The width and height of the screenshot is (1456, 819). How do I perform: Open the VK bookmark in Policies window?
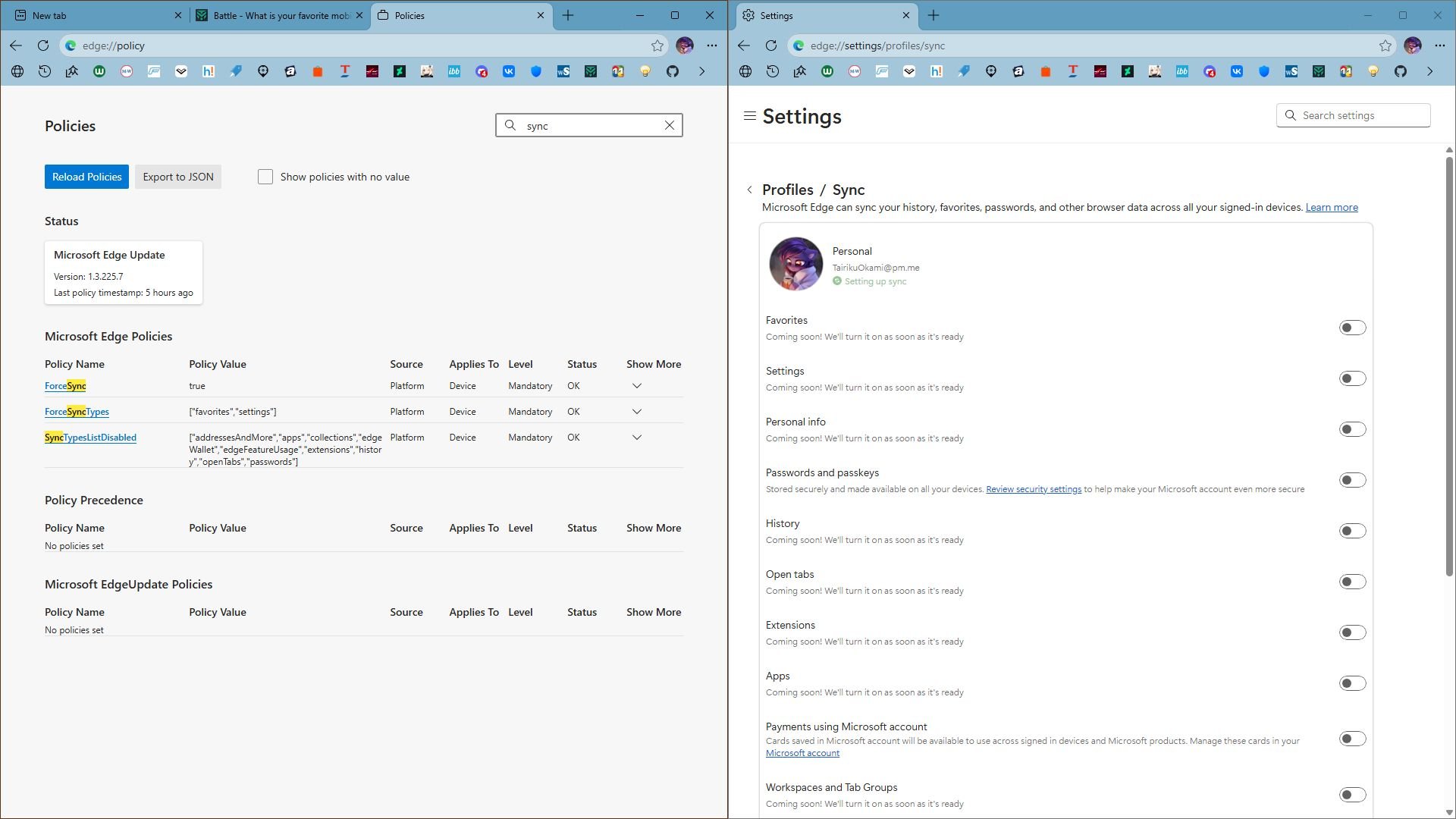(509, 71)
